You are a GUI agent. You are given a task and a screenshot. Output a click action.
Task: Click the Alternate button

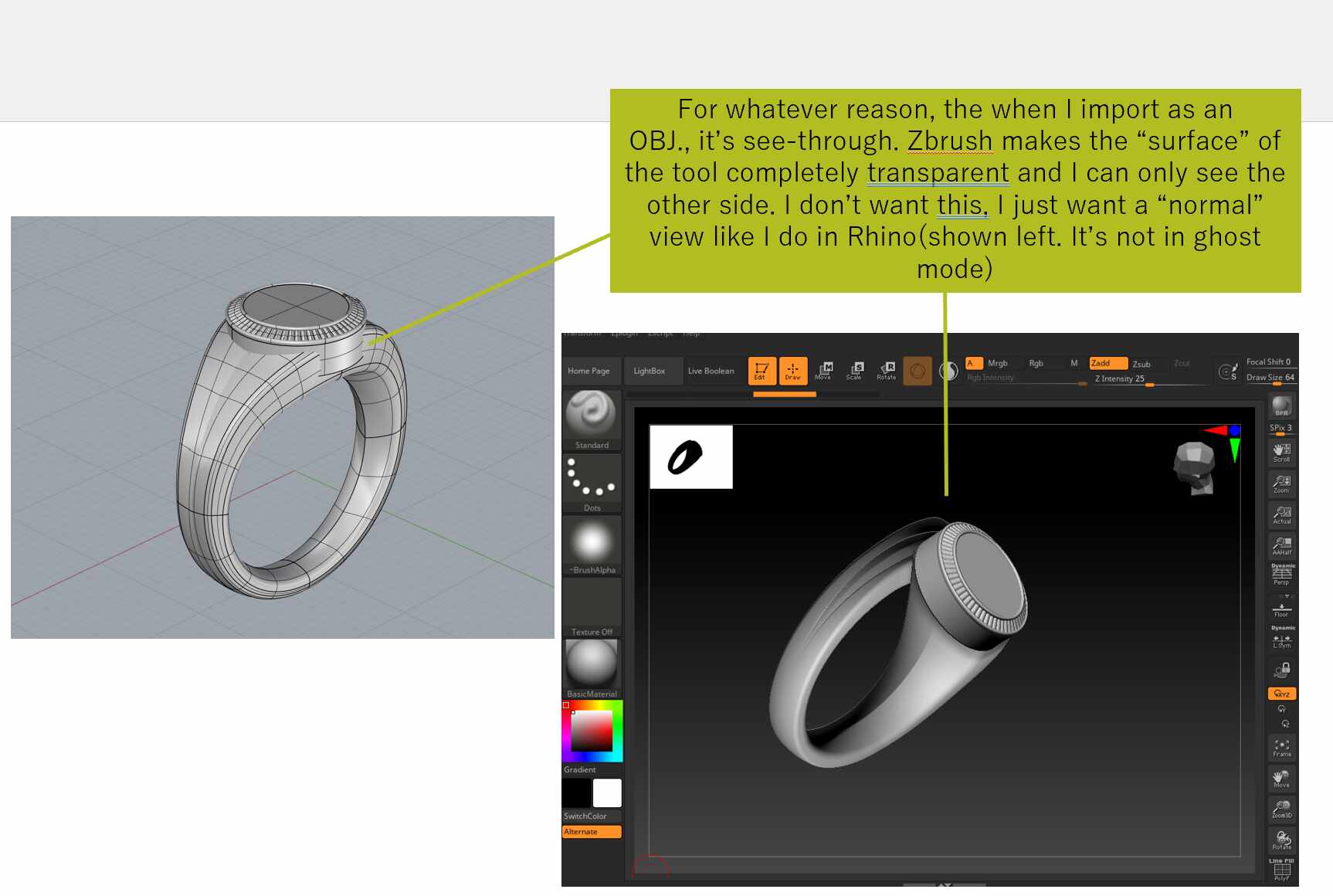tap(592, 832)
